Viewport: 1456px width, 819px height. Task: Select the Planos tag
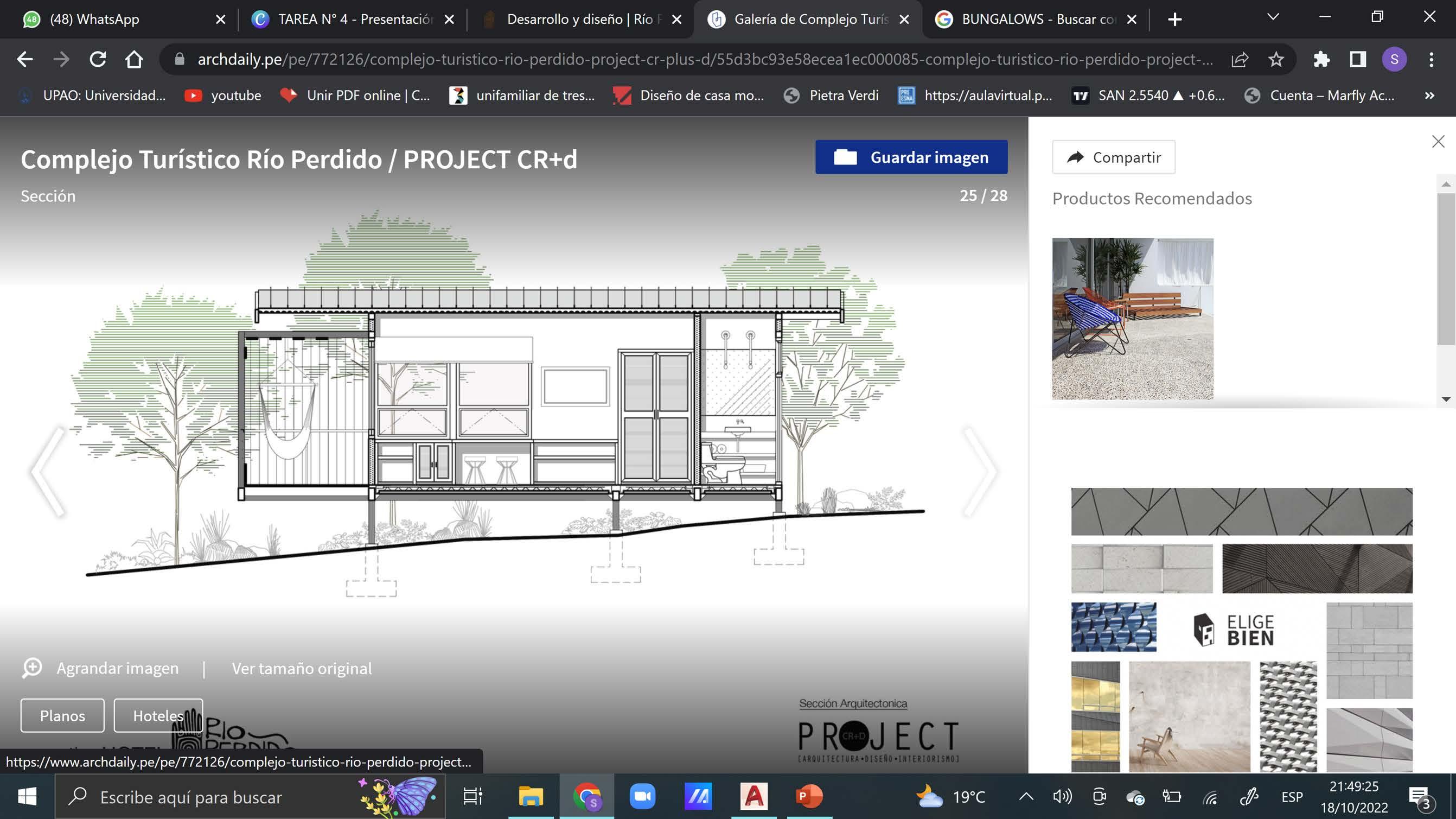[62, 715]
